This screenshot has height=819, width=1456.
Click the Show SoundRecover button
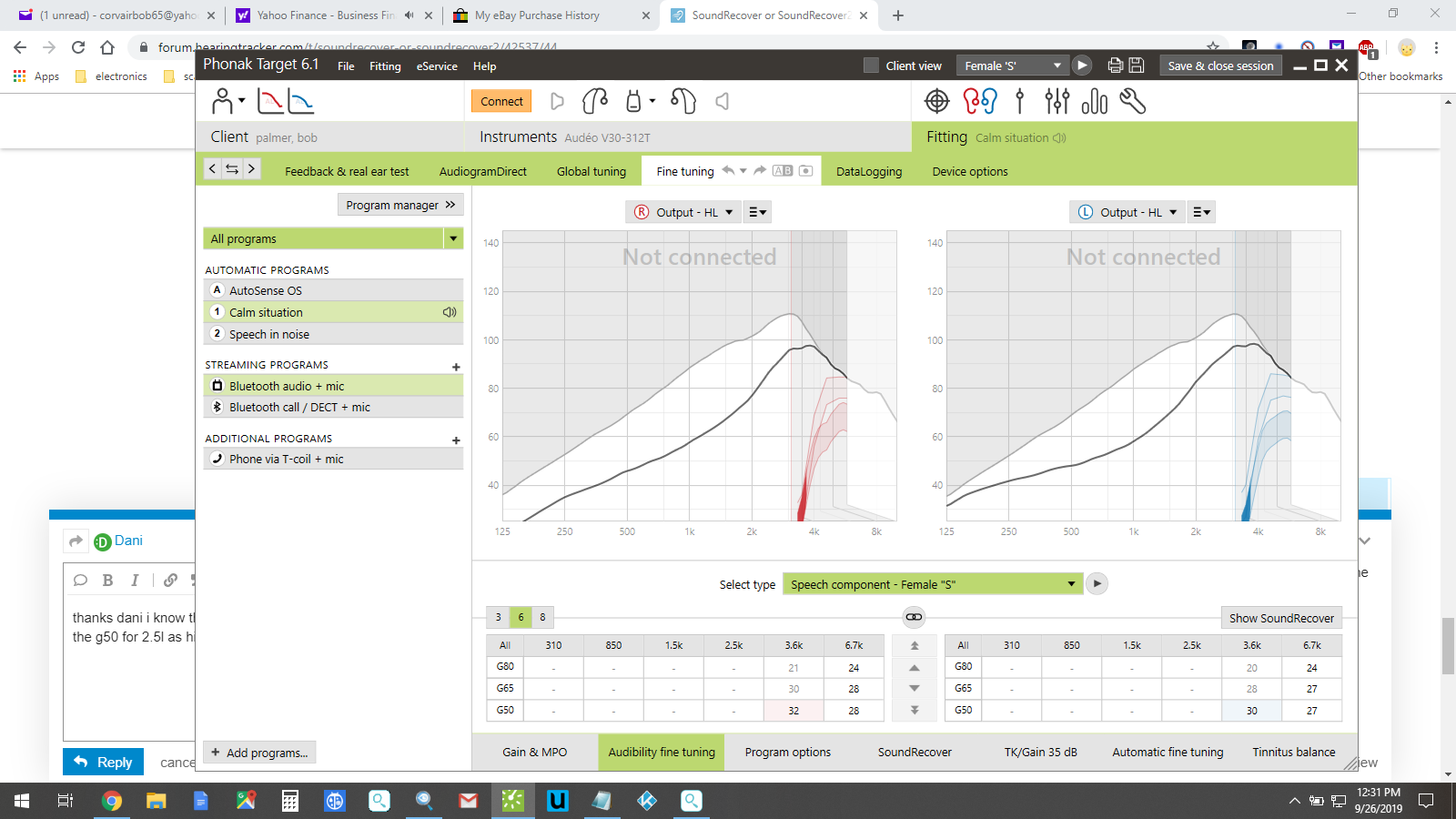point(1280,618)
